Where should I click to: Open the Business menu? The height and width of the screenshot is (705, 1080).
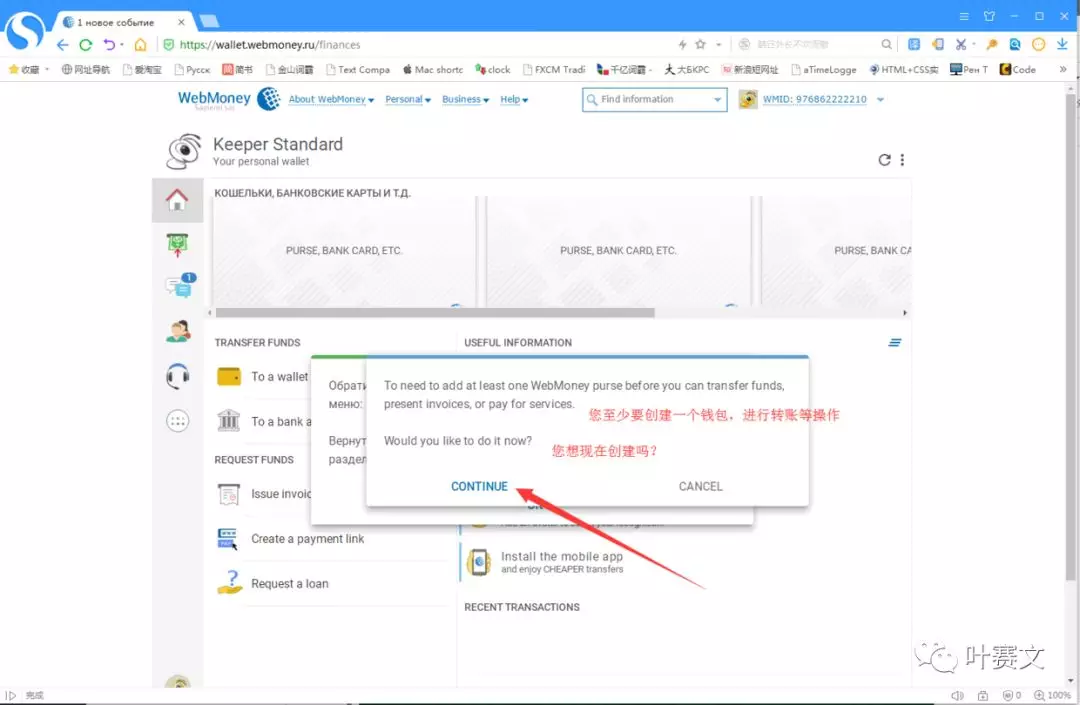click(x=465, y=100)
